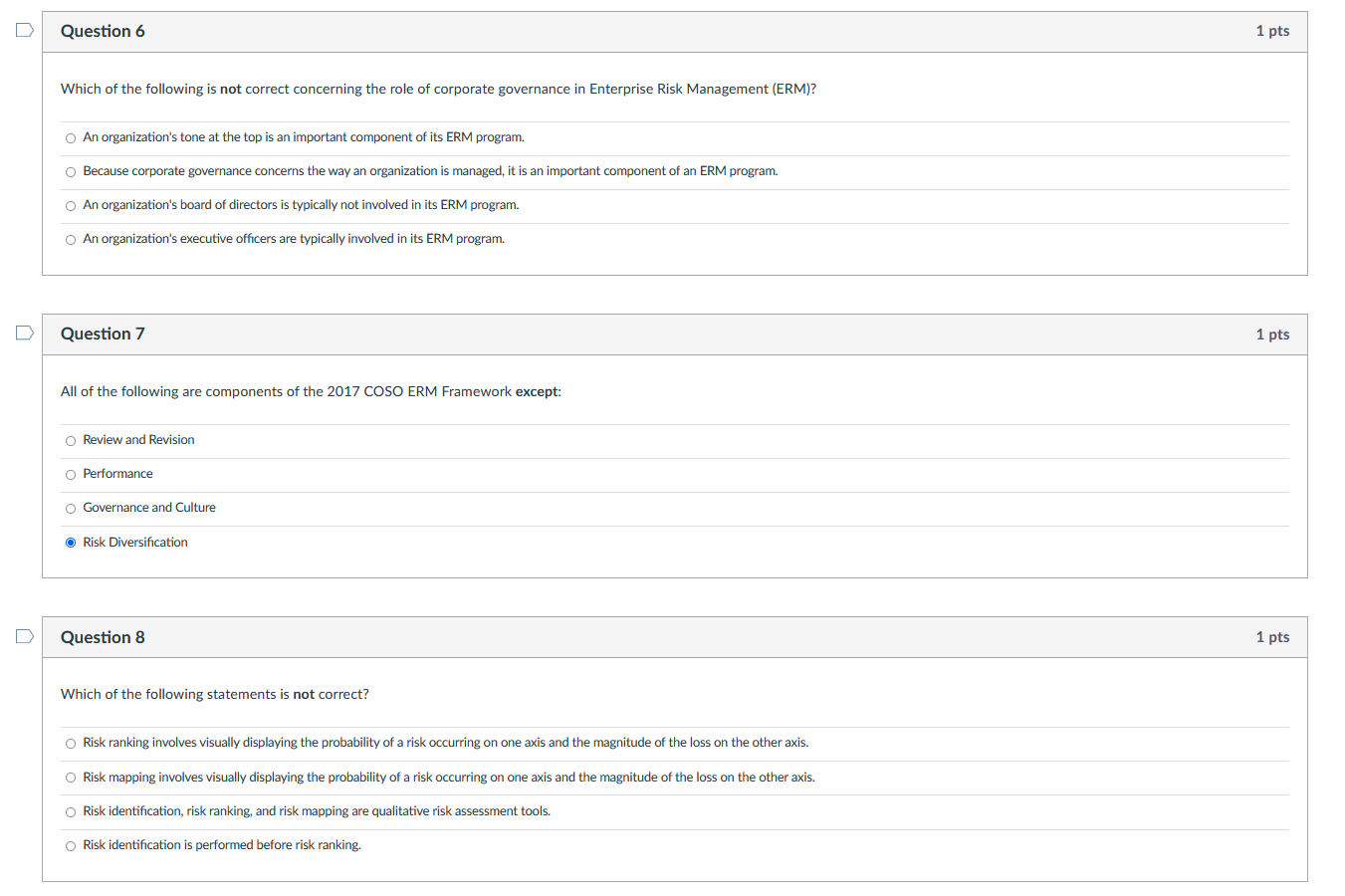Flag Question 8 with the bookmark icon
Screen dimensions: 1345x896
24,635
